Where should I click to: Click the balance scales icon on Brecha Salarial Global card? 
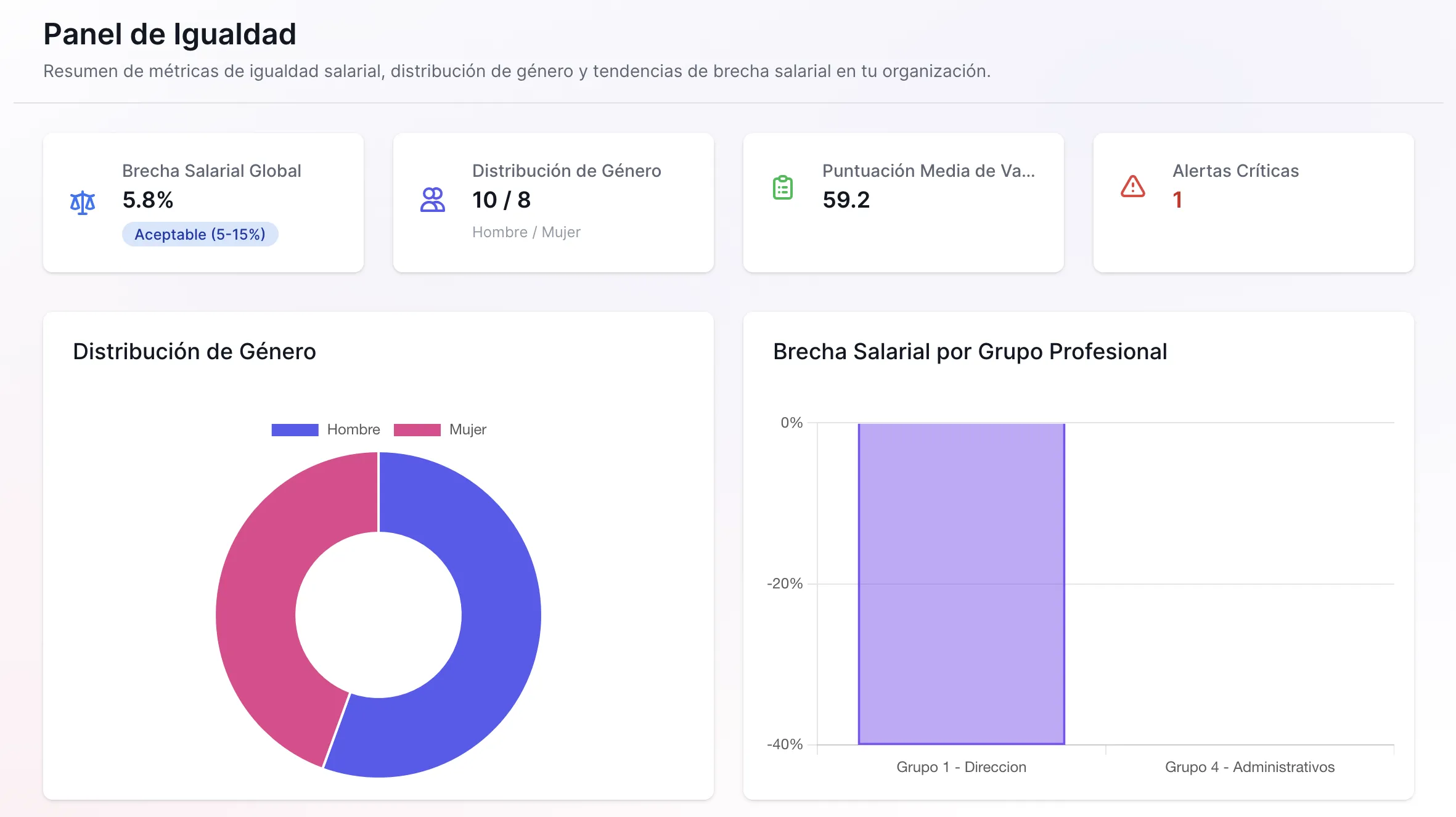[83, 202]
